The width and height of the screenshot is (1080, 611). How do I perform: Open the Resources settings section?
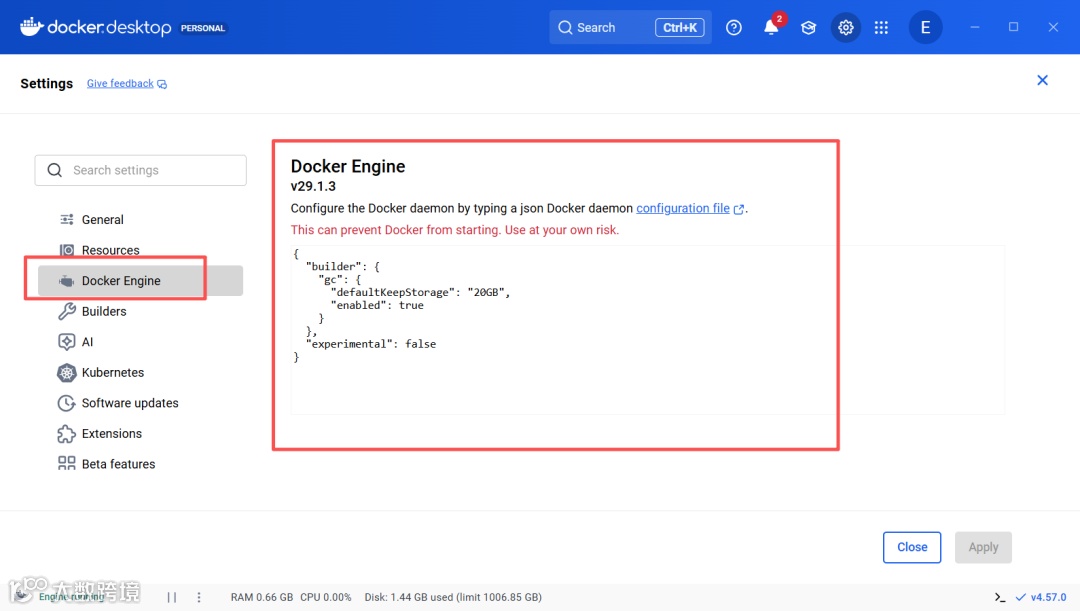(x=141, y=250)
